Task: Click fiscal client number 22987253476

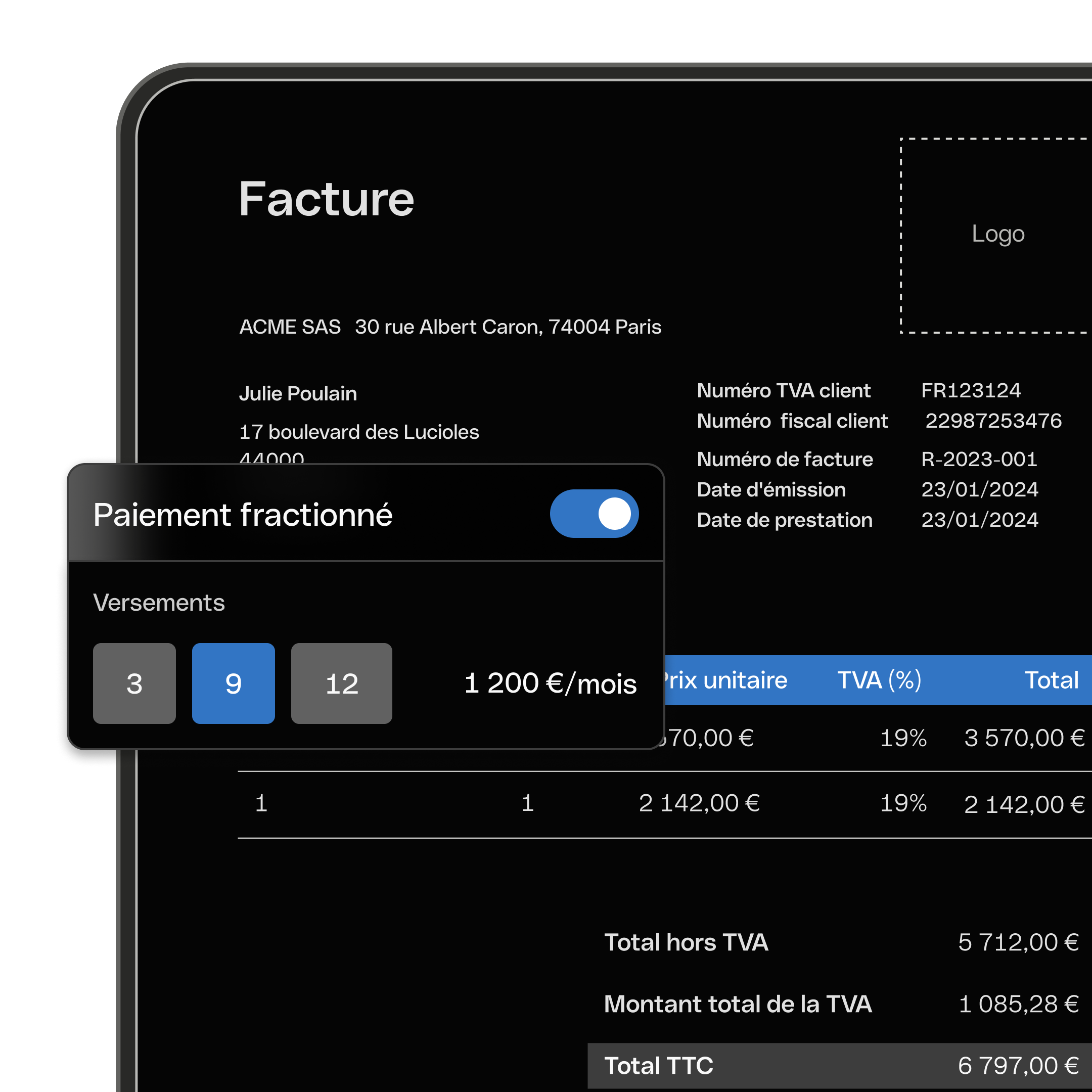Action: pos(993,421)
